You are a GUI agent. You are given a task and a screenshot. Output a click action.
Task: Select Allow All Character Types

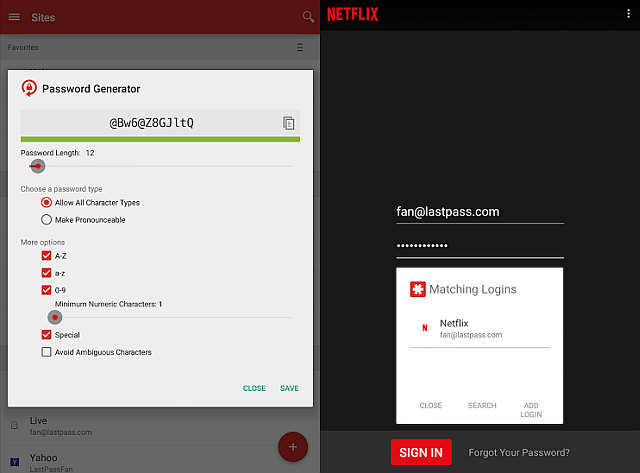click(47, 202)
